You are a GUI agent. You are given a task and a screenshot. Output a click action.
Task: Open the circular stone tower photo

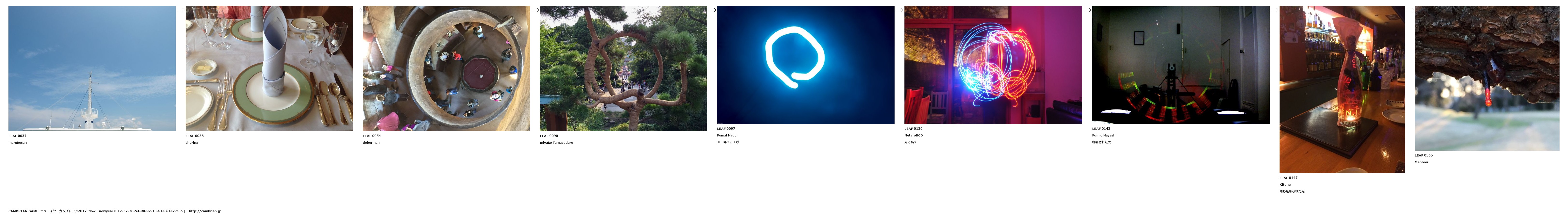click(x=446, y=69)
